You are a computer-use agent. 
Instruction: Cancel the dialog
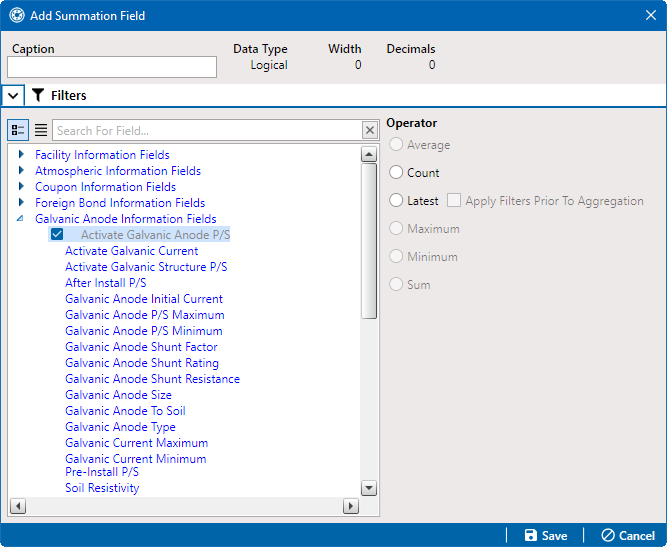click(628, 536)
